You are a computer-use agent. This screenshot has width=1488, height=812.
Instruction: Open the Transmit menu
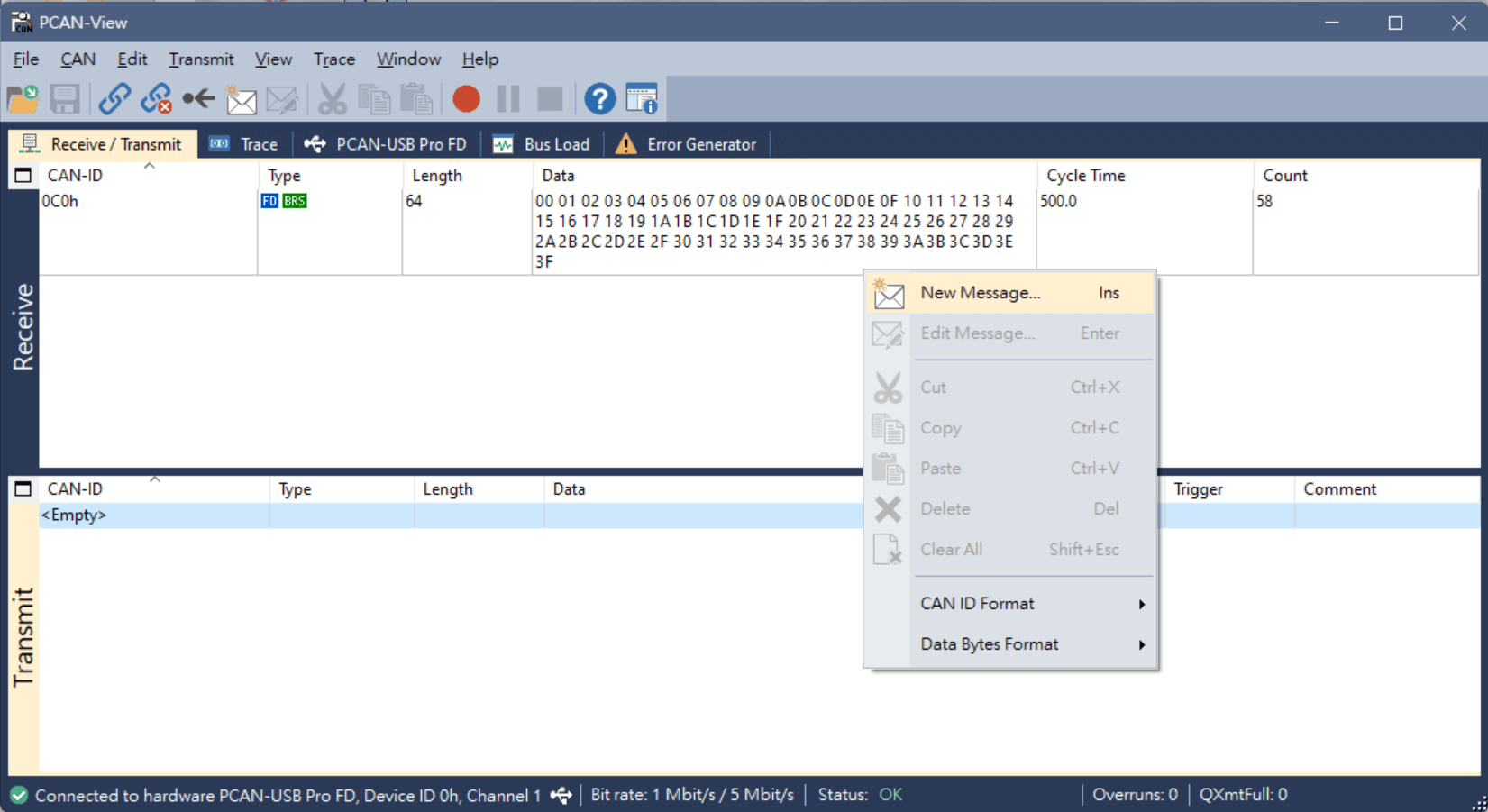201,59
